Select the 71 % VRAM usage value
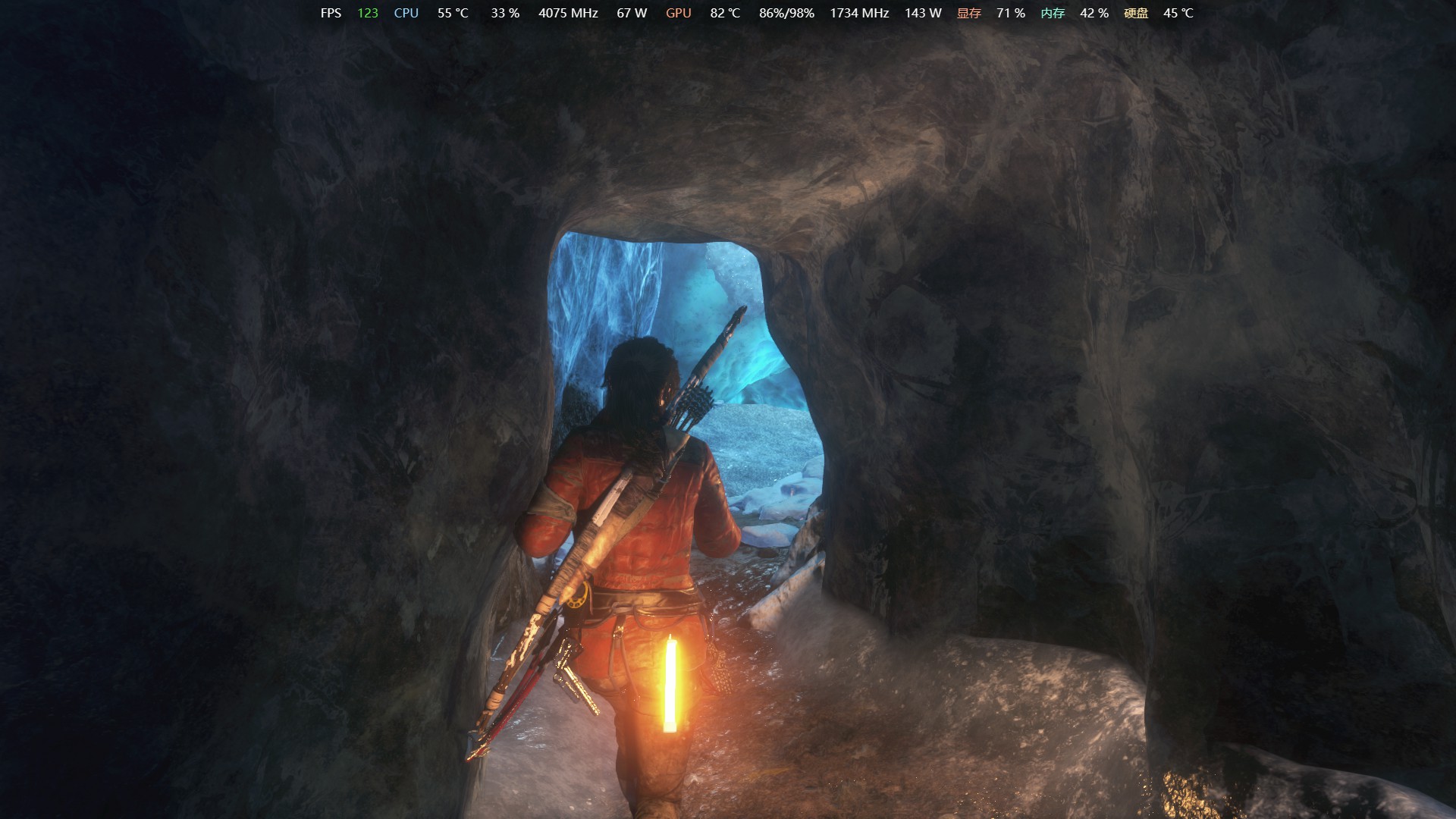This screenshot has height=819, width=1456. 1011,13
